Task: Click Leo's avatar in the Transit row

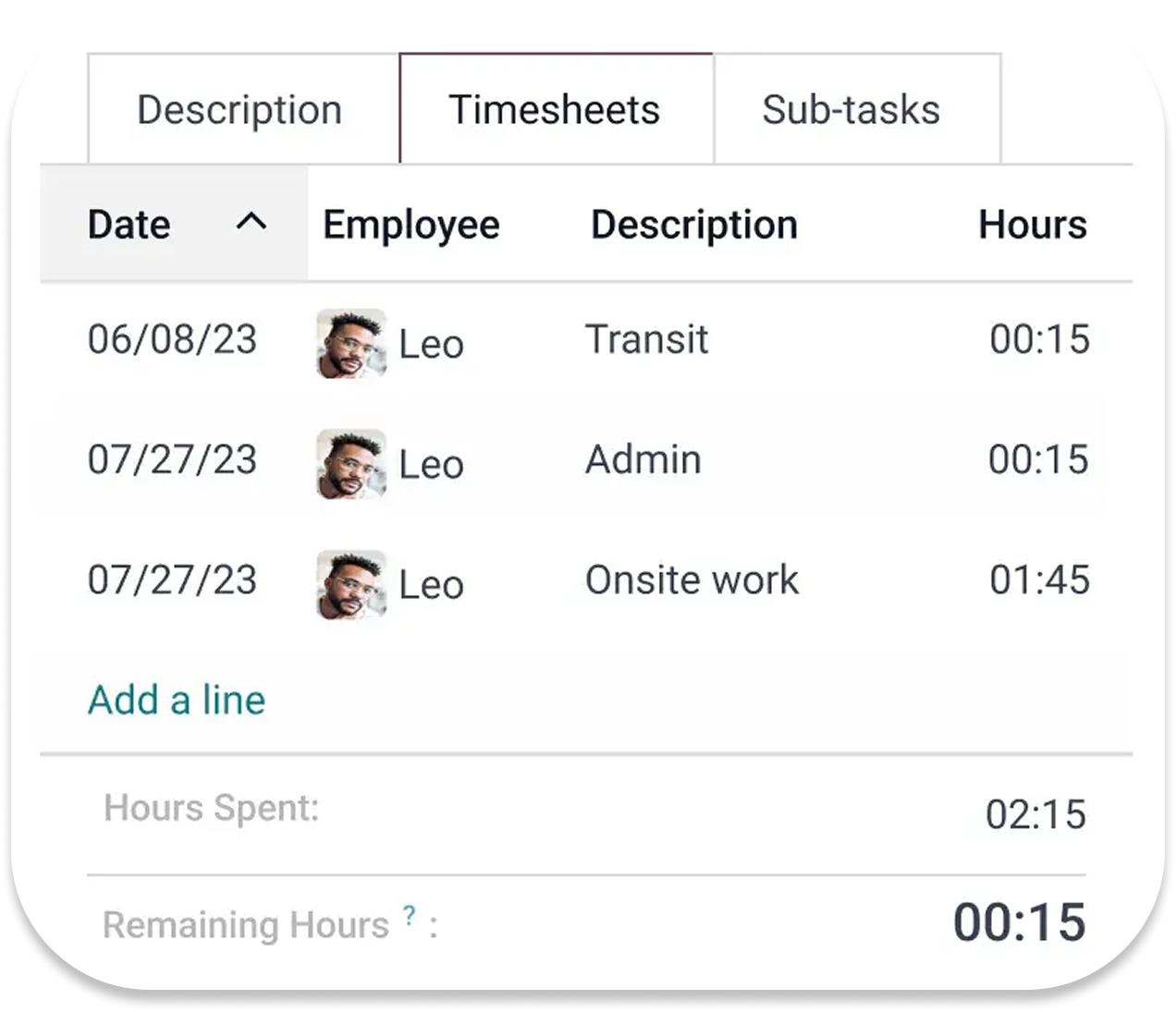Action: [x=351, y=343]
